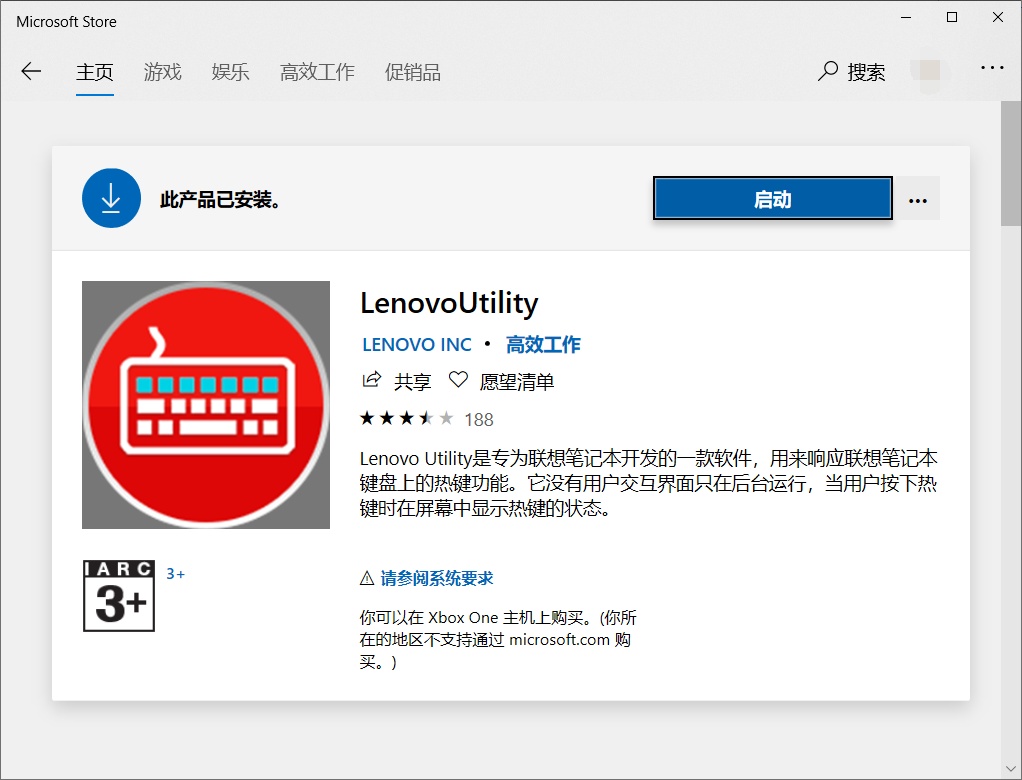Launch the app with 启动 button
Screen dimensions: 1022x780
(x=773, y=199)
